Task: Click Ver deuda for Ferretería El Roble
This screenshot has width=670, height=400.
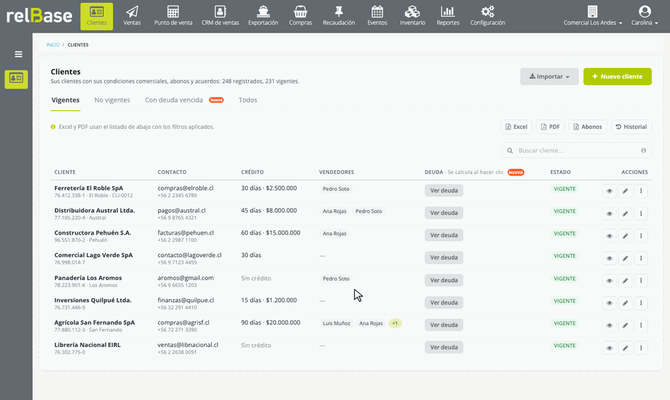Action: tap(444, 191)
